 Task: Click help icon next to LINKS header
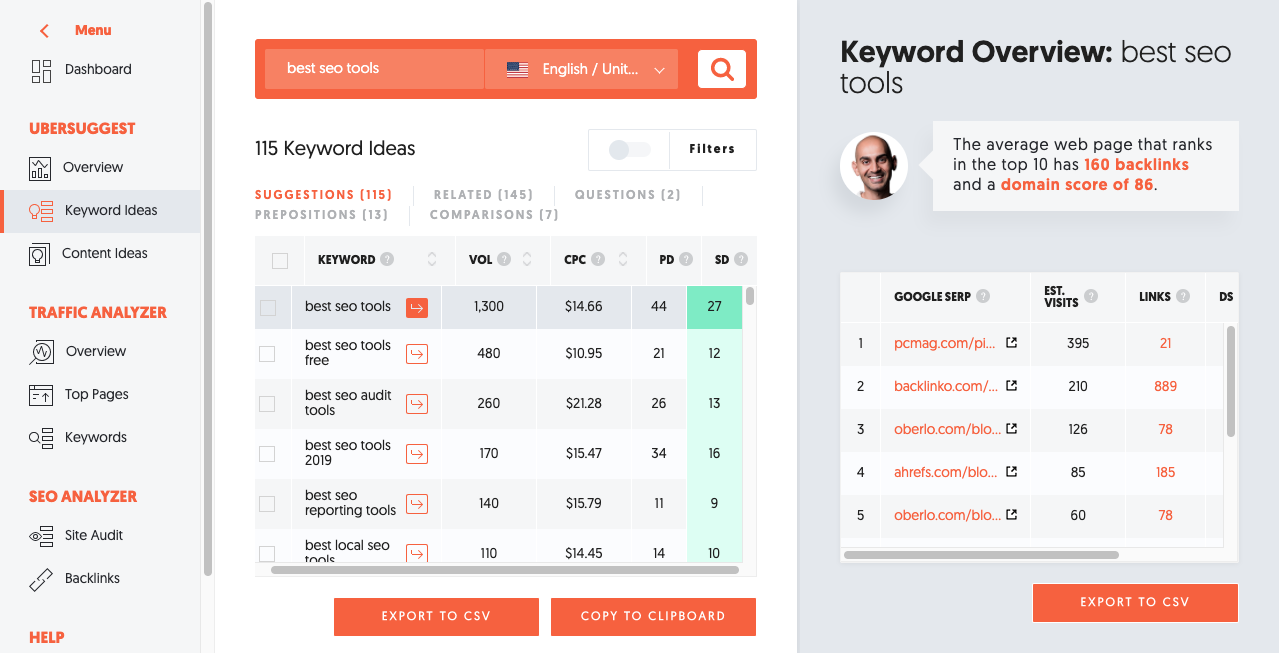(x=1183, y=296)
